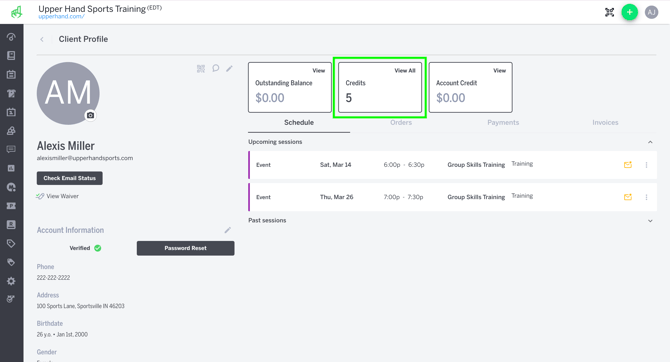Click the Alexis Miller name heading
The height and width of the screenshot is (362, 670).
coord(66,146)
